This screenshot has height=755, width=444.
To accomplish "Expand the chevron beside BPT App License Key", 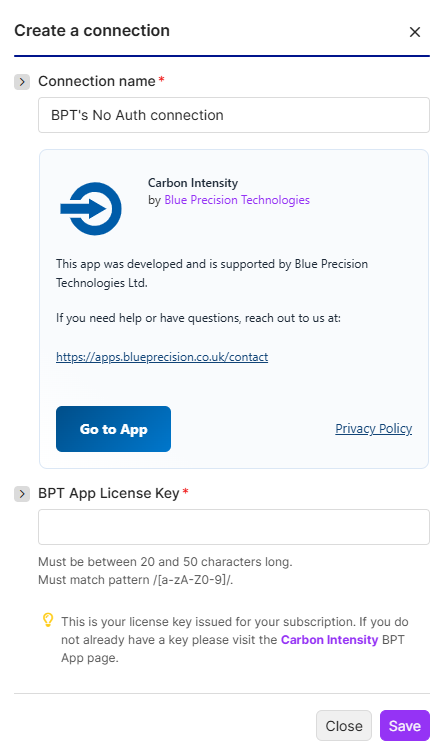I will [x=22, y=494].
